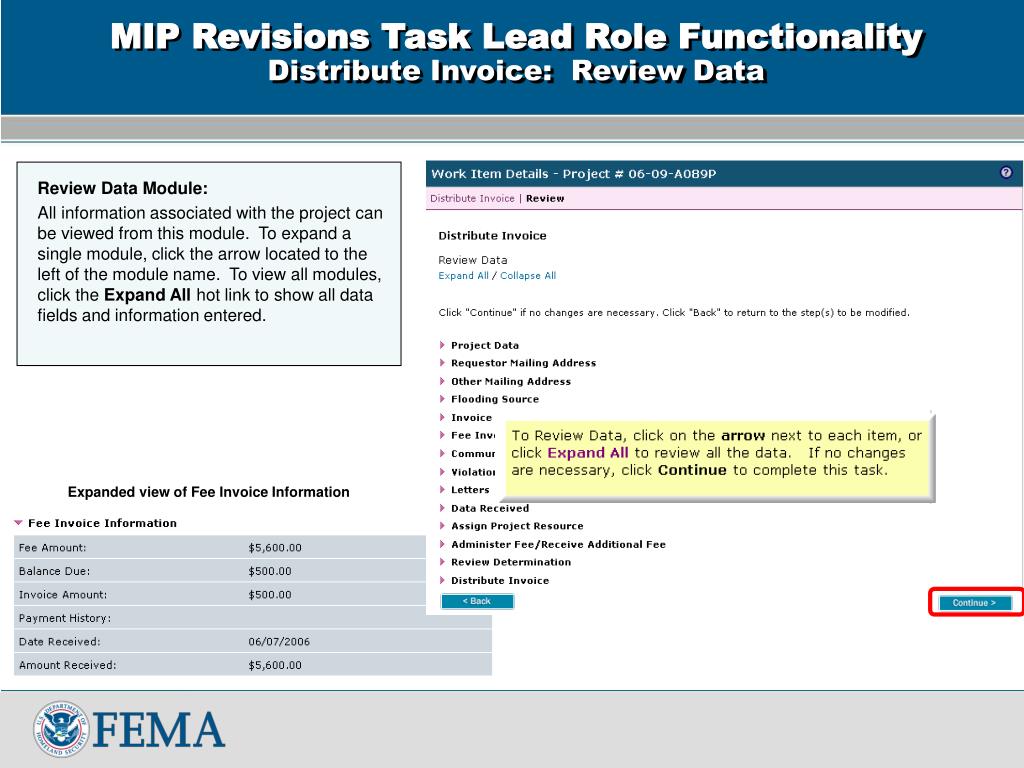This screenshot has width=1024, height=768.
Task: Click the Expand All link
Action: [463, 276]
